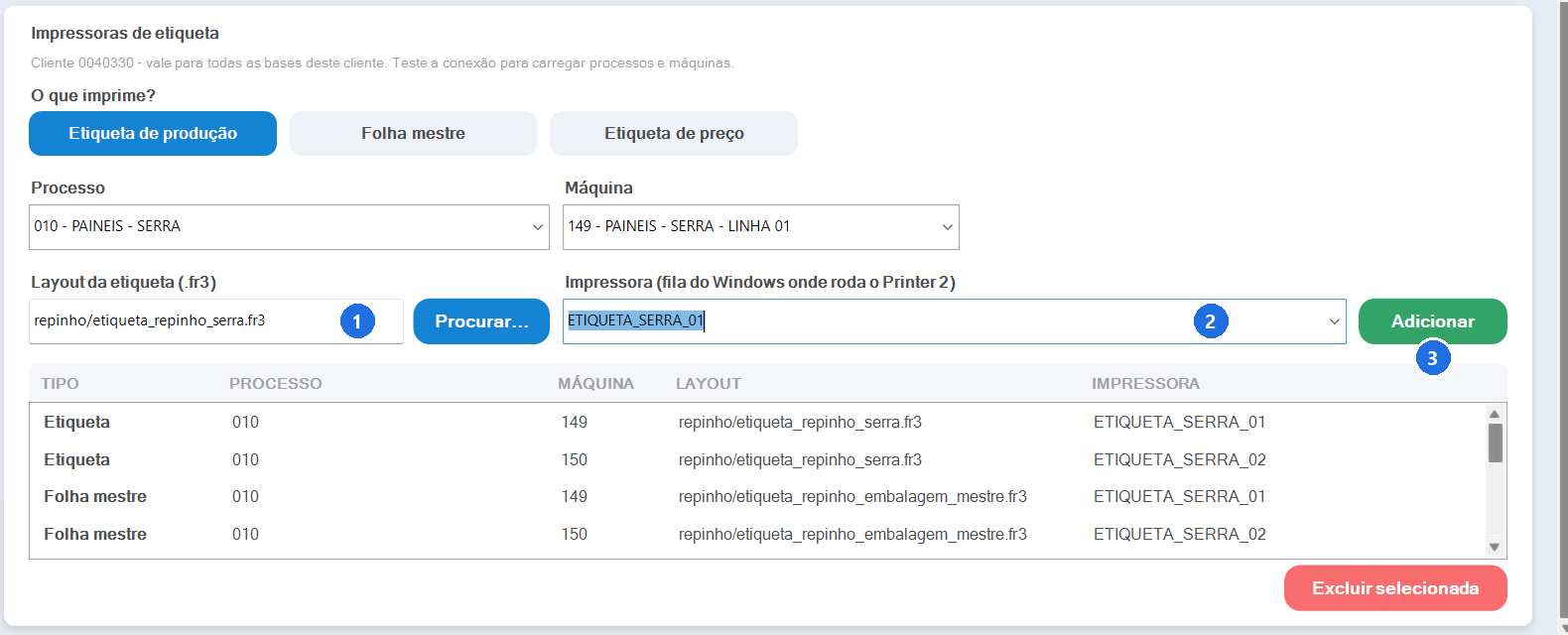Viewport: 1568px width, 635px height.
Task: Choose Folha mestre print type
Action: 413,133
